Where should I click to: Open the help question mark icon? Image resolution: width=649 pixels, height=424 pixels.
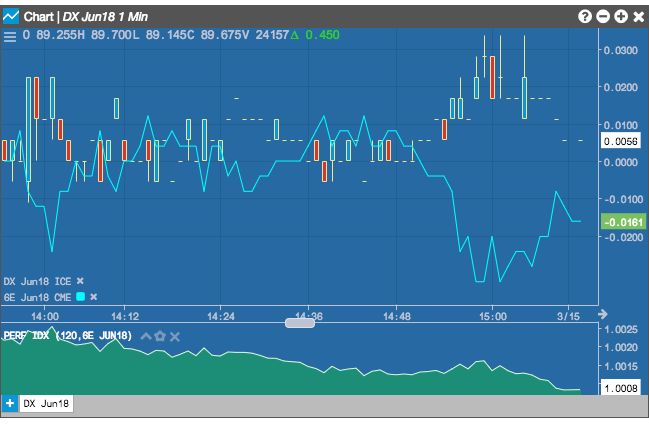(585, 17)
